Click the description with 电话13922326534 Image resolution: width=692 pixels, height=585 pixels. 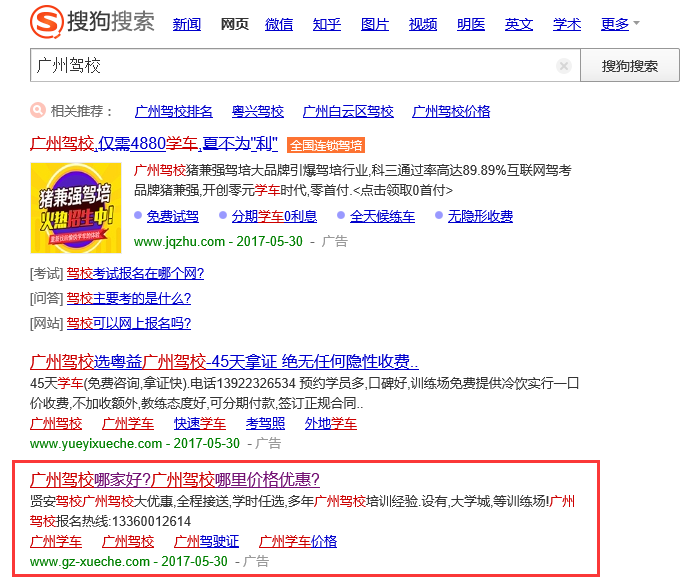[305, 393]
